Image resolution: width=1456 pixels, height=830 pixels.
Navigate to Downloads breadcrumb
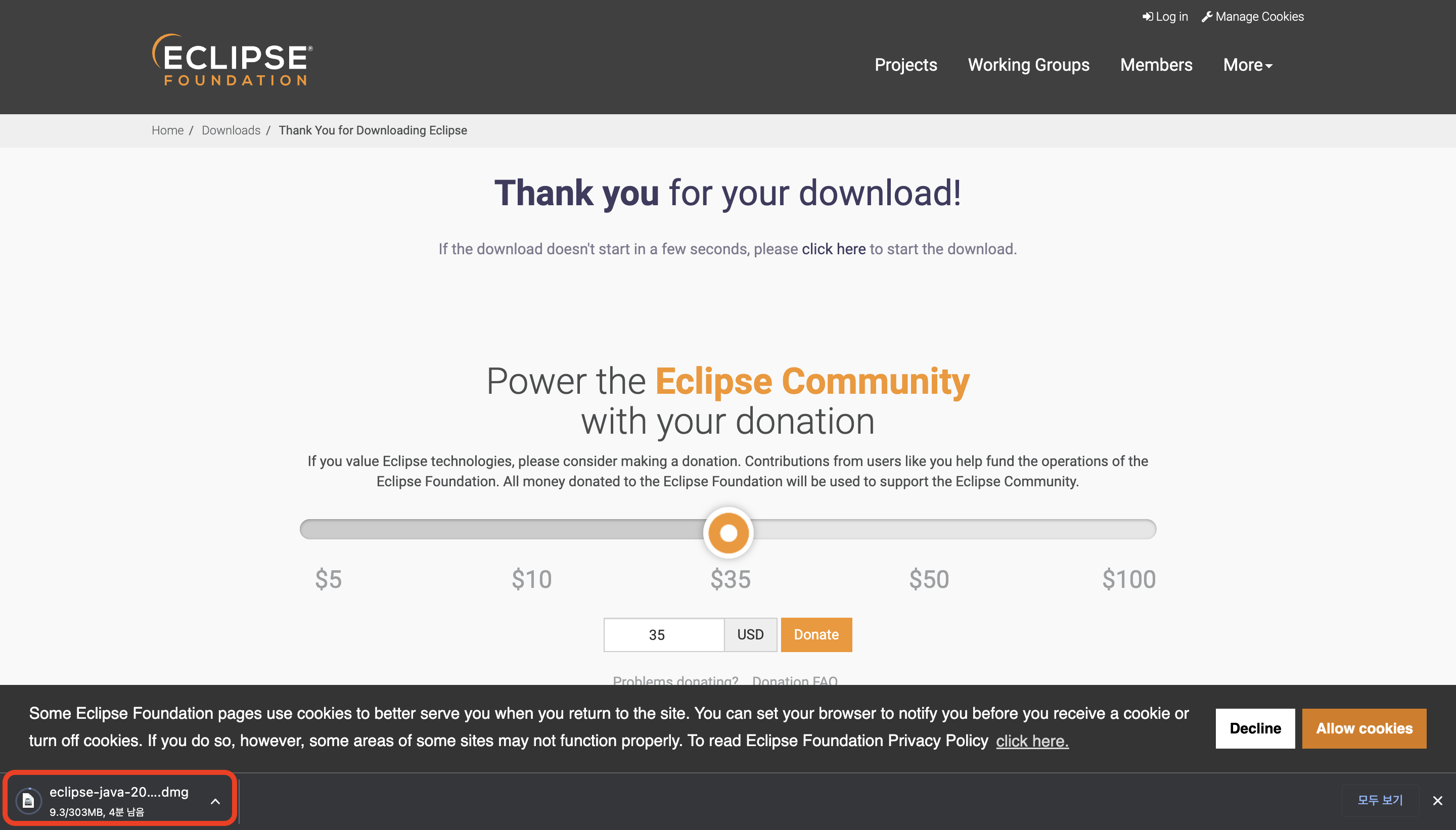[x=231, y=130]
